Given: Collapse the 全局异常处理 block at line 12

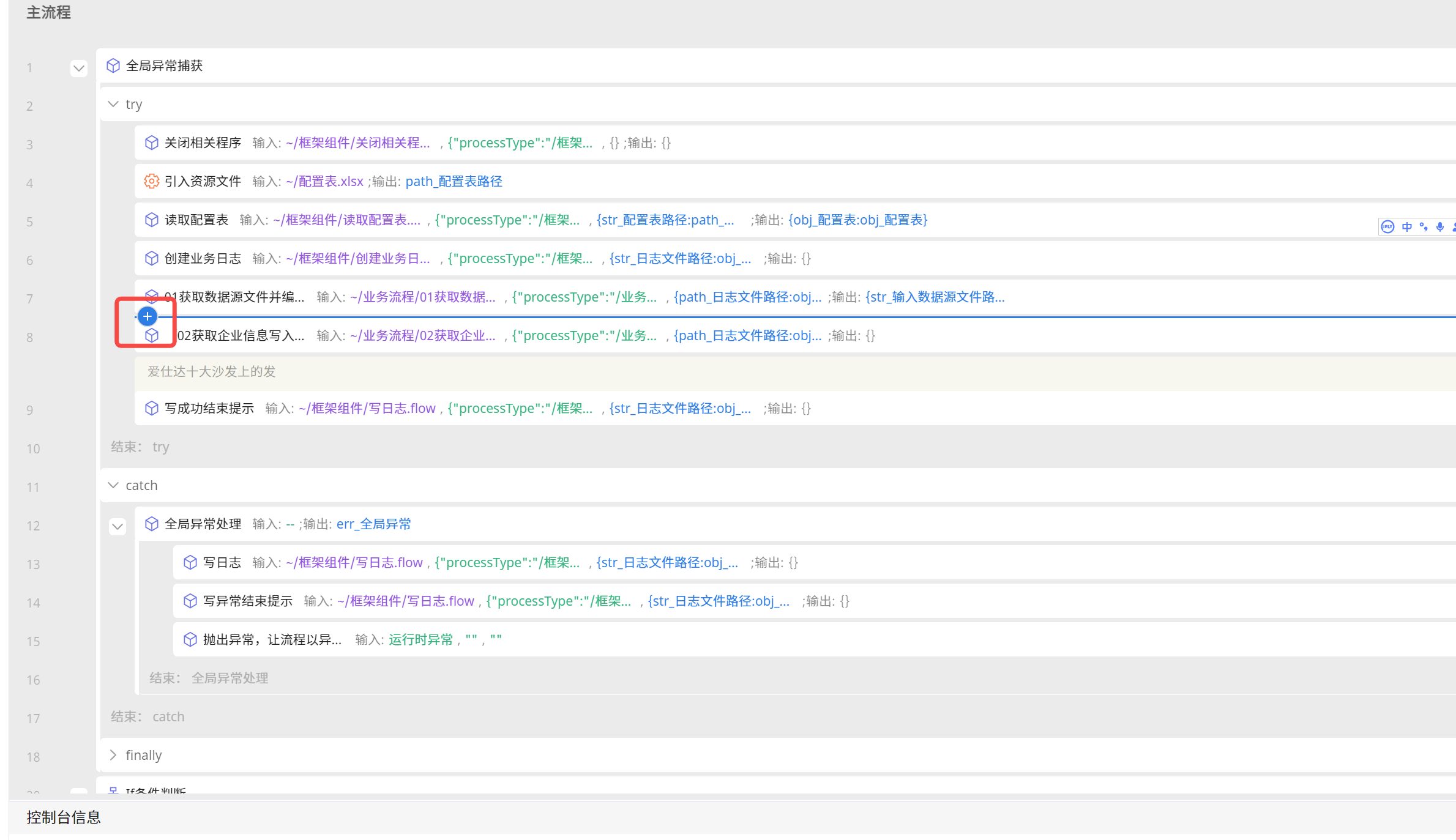Looking at the screenshot, I should [x=118, y=526].
